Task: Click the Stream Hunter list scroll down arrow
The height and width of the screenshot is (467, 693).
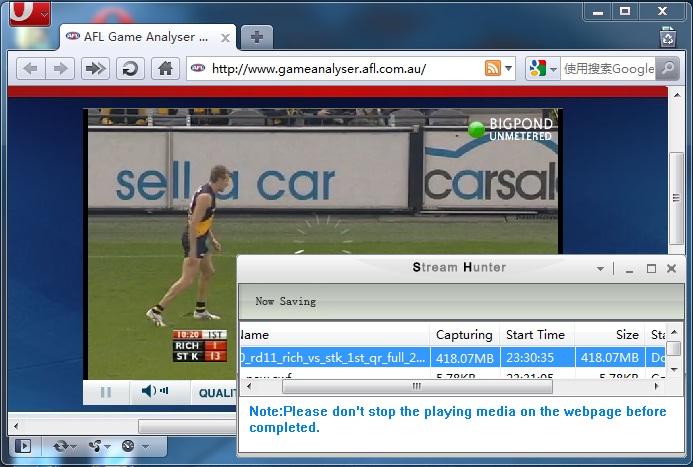Action: click(x=674, y=369)
